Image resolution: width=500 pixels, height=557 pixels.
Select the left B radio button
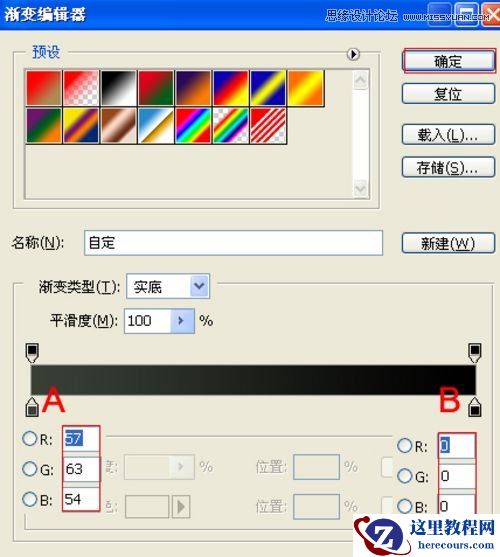tap(29, 499)
